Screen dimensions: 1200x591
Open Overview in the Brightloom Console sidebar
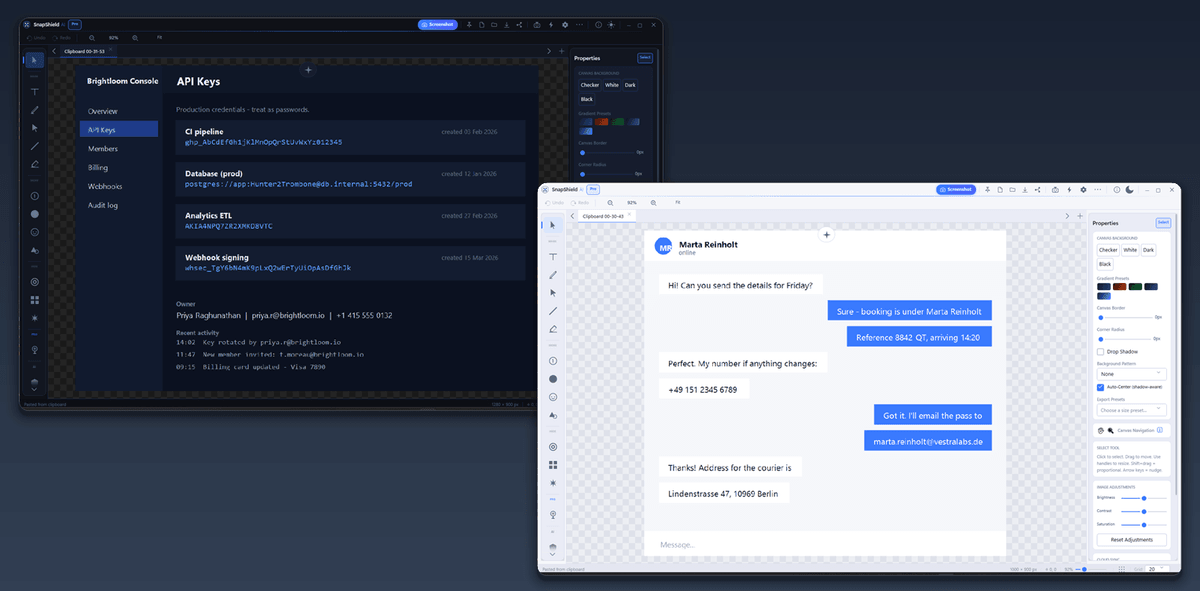(103, 111)
